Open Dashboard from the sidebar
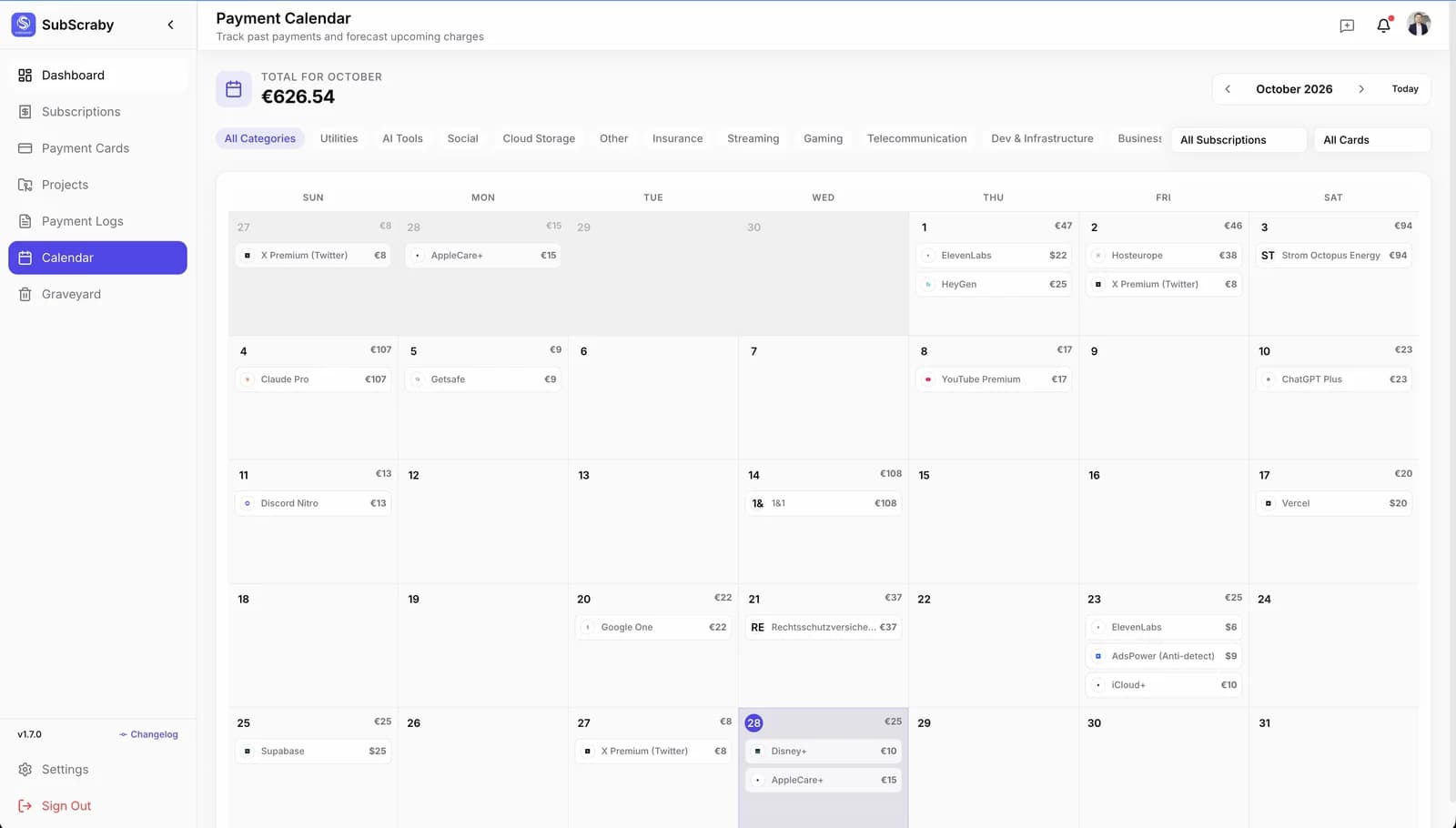The width and height of the screenshot is (1456, 828). point(97,76)
